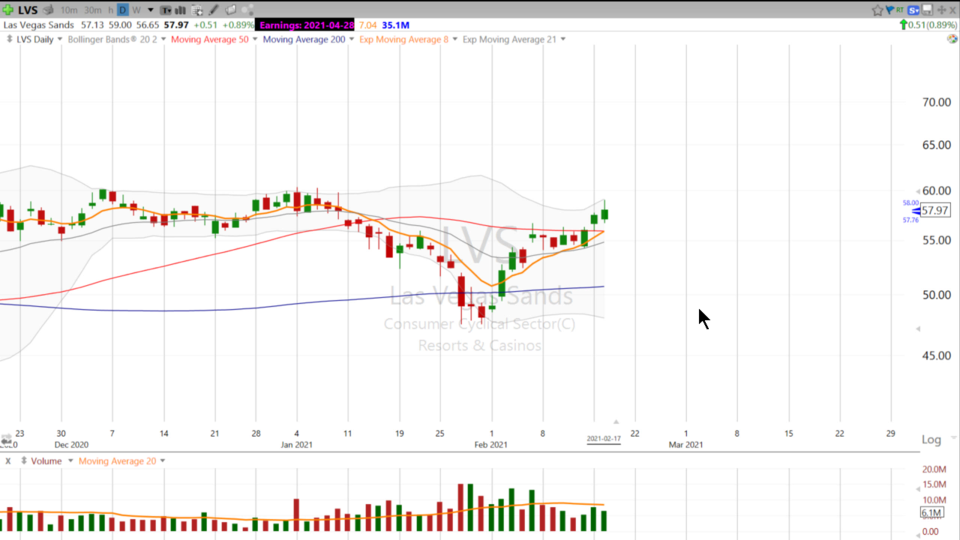Click the Las Vegas Sands company name
This screenshot has height=540, width=960.
click(39, 25)
